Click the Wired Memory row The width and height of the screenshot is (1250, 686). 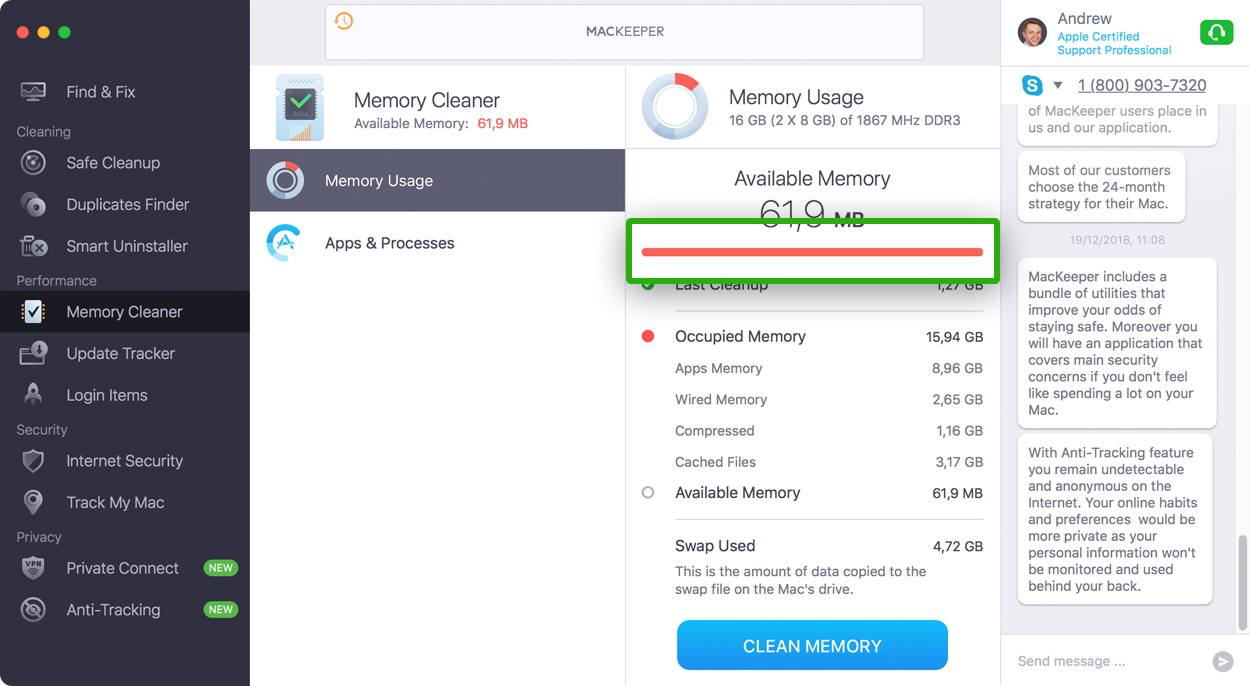tap(829, 399)
